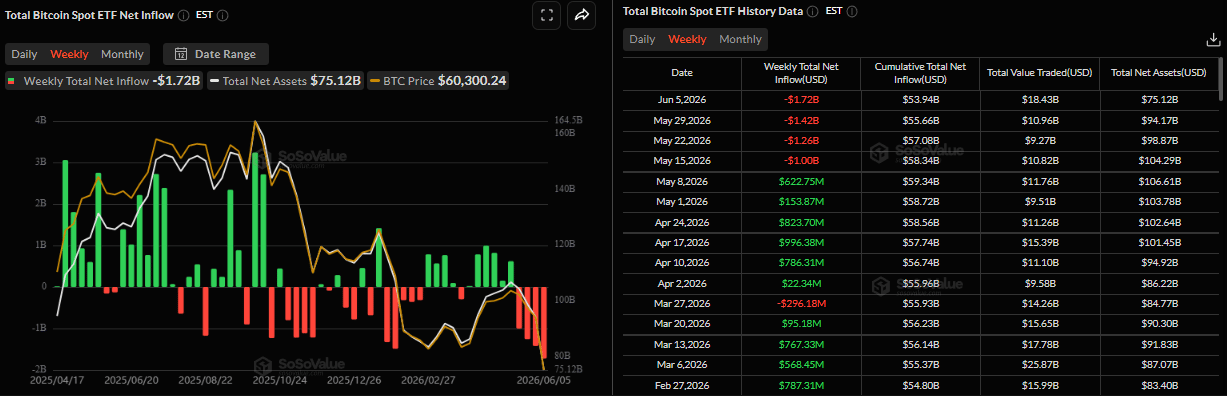Select the $622.75M weekly inflow cell

coord(800,182)
